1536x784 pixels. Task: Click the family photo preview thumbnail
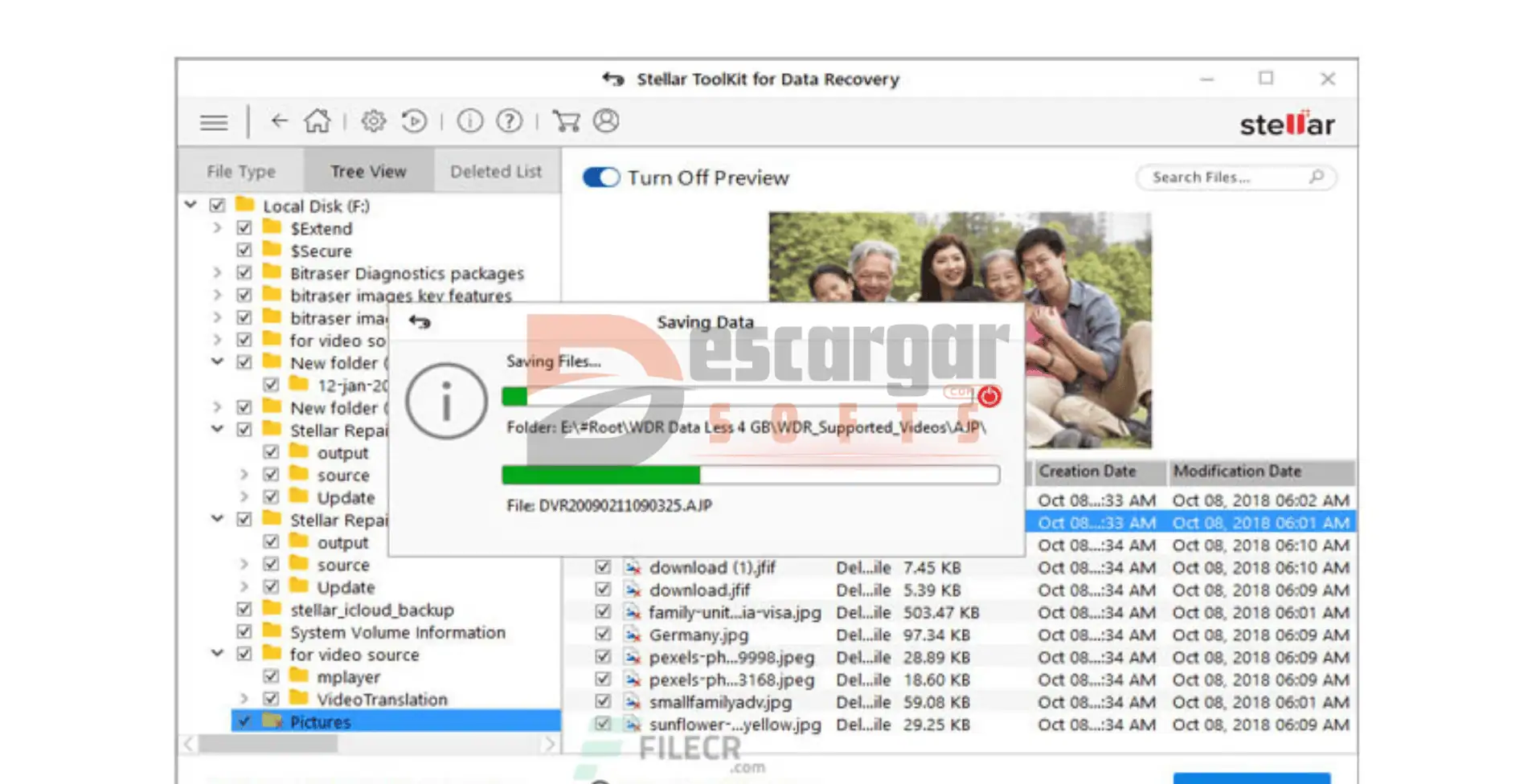[x=960, y=330]
